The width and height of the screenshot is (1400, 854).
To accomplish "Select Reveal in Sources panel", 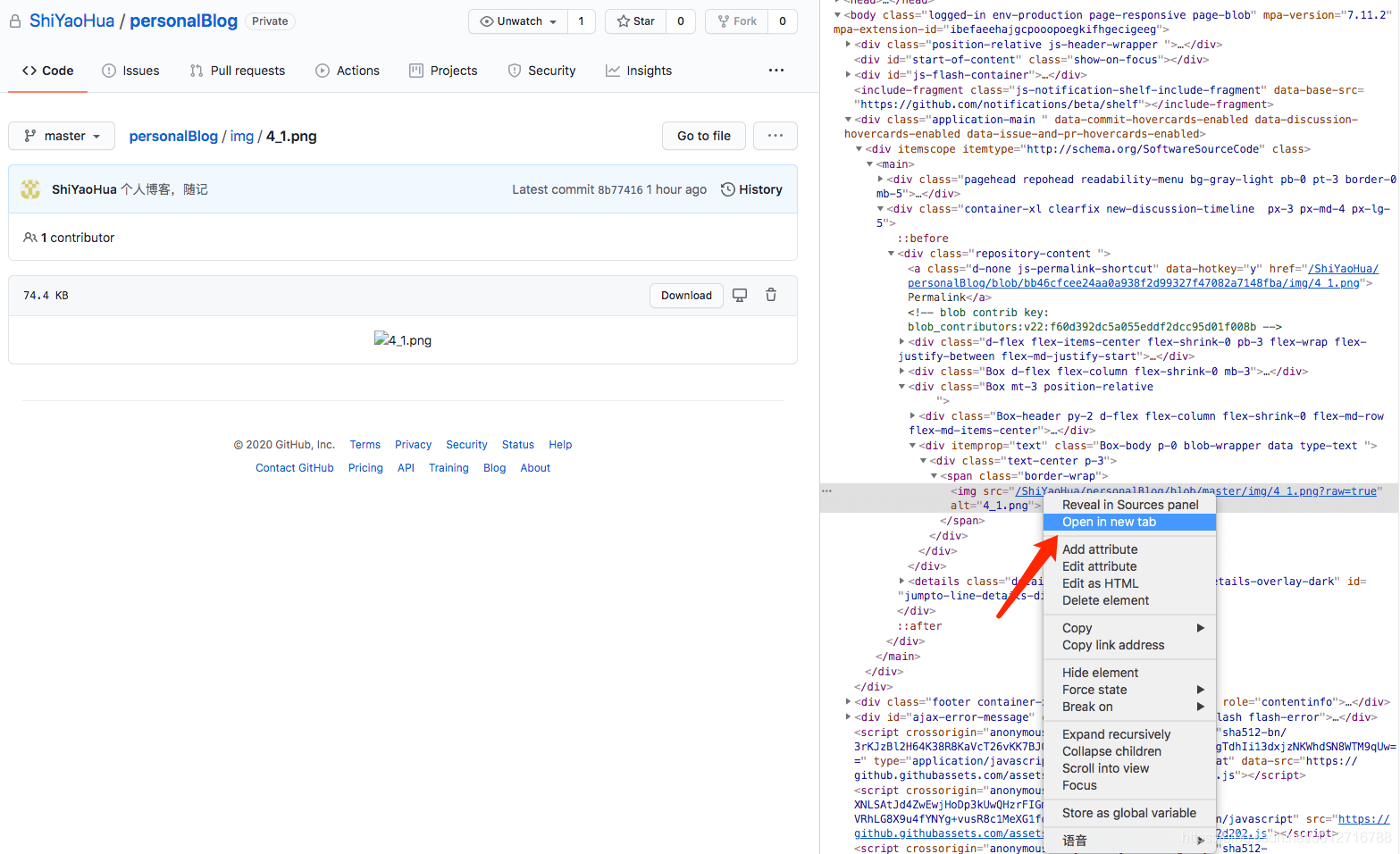I will click(1129, 505).
